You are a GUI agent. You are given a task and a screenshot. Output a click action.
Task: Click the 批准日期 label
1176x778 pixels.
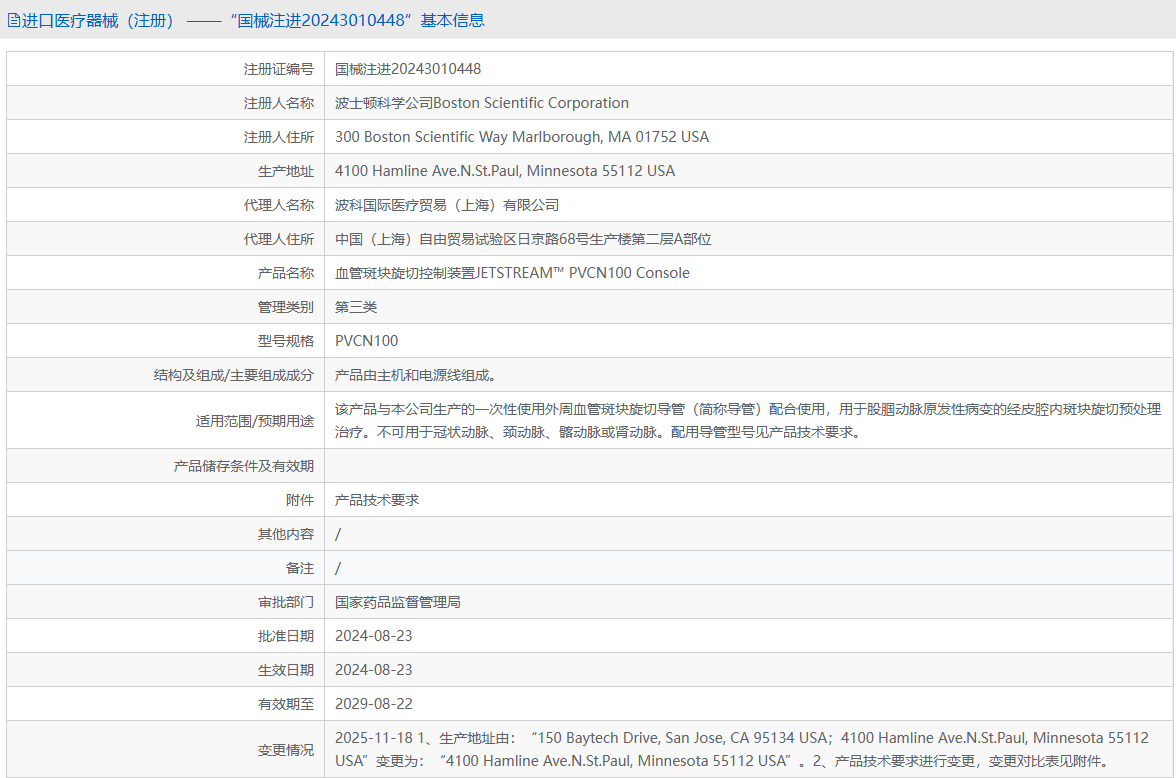click(x=286, y=636)
